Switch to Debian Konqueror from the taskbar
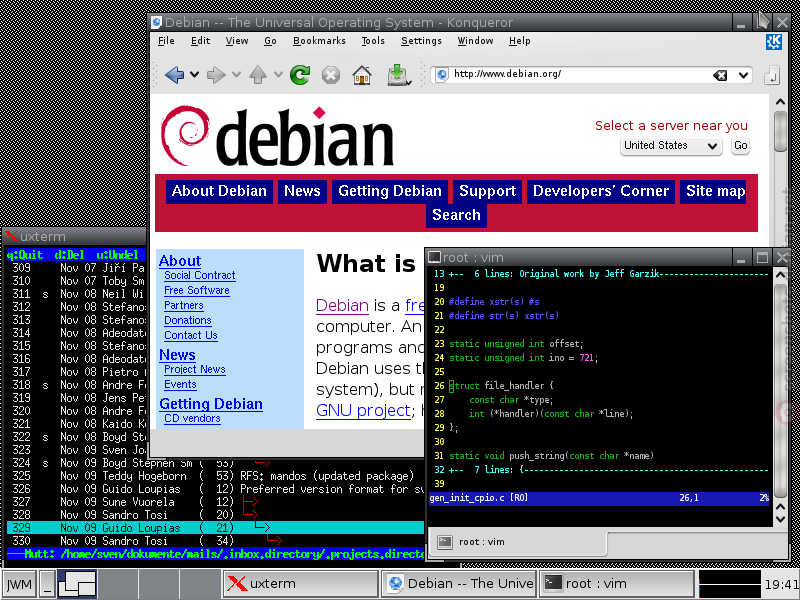 458,584
